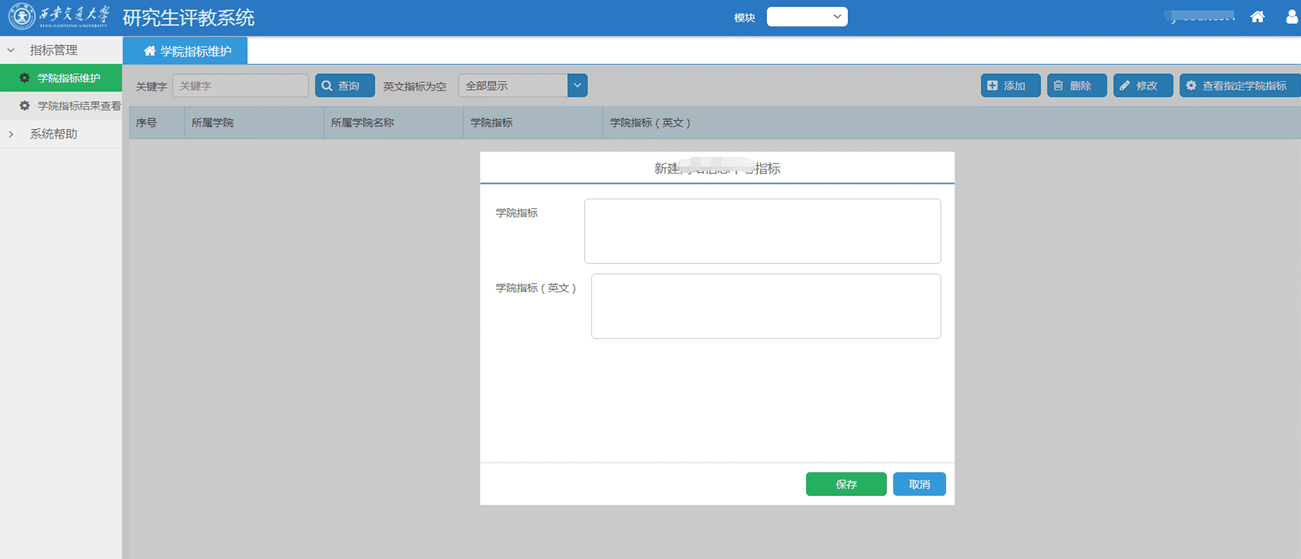Save the new indicator with 保存

click(x=846, y=484)
